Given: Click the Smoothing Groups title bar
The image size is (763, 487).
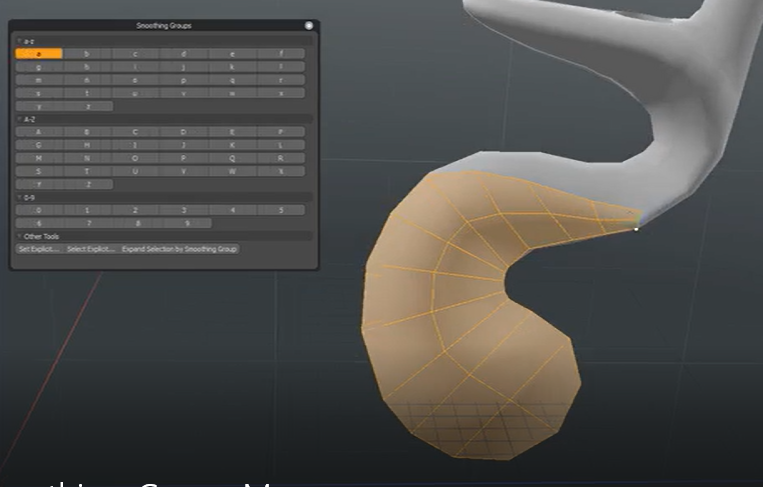Looking at the screenshot, I should (x=163, y=25).
